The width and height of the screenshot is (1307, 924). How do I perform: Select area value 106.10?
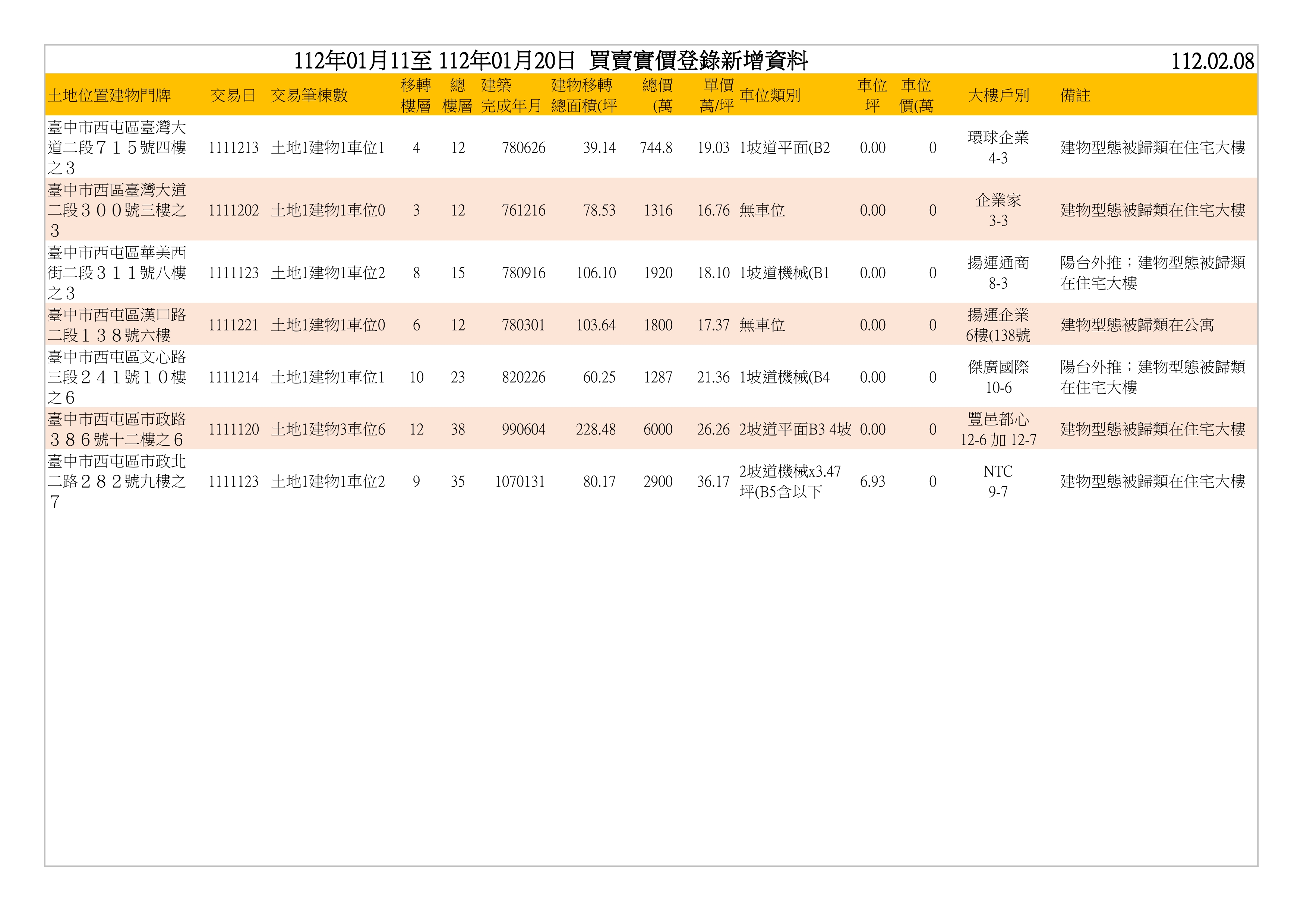(596, 273)
